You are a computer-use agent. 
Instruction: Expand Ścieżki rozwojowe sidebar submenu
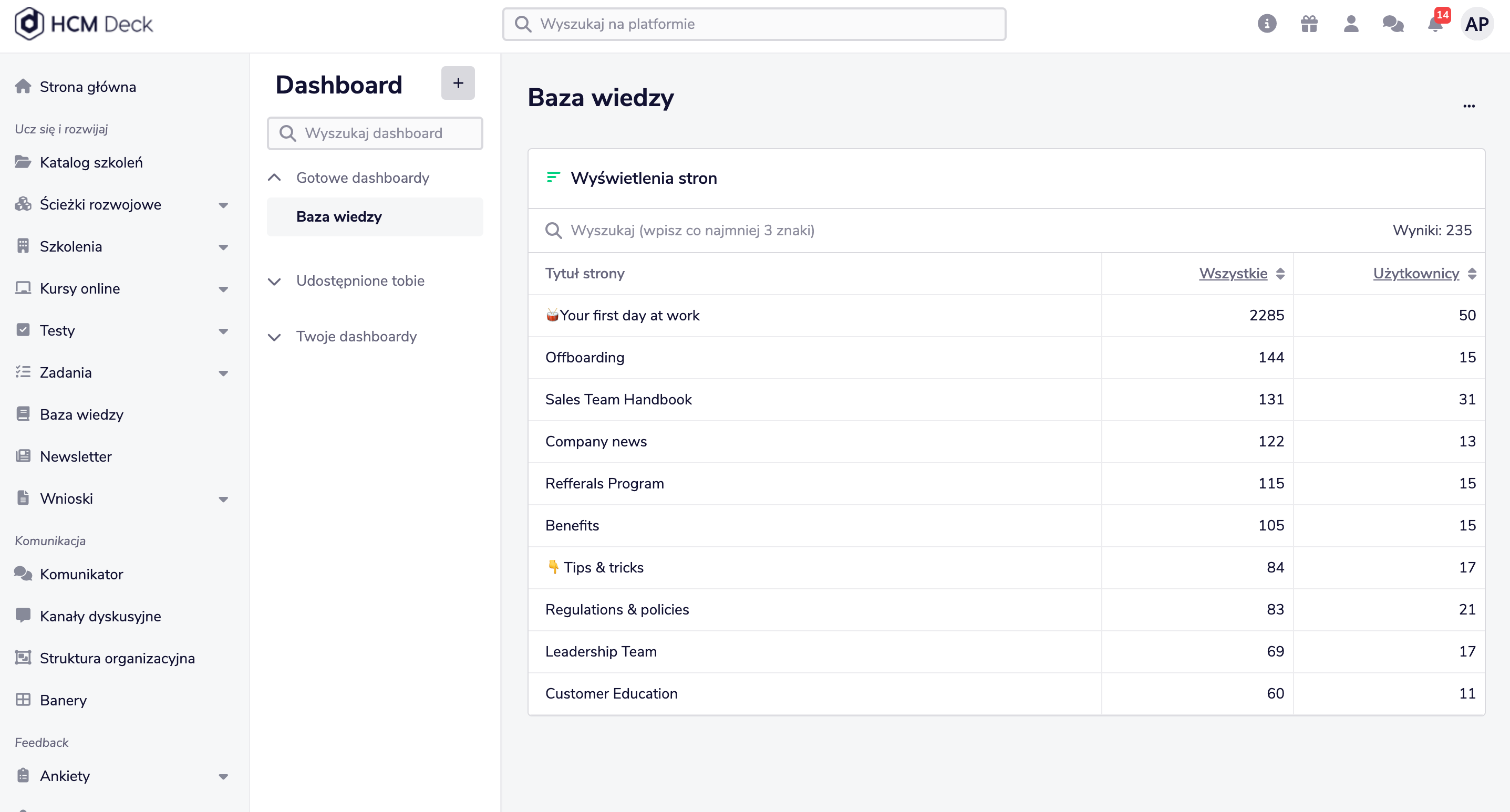[223, 205]
